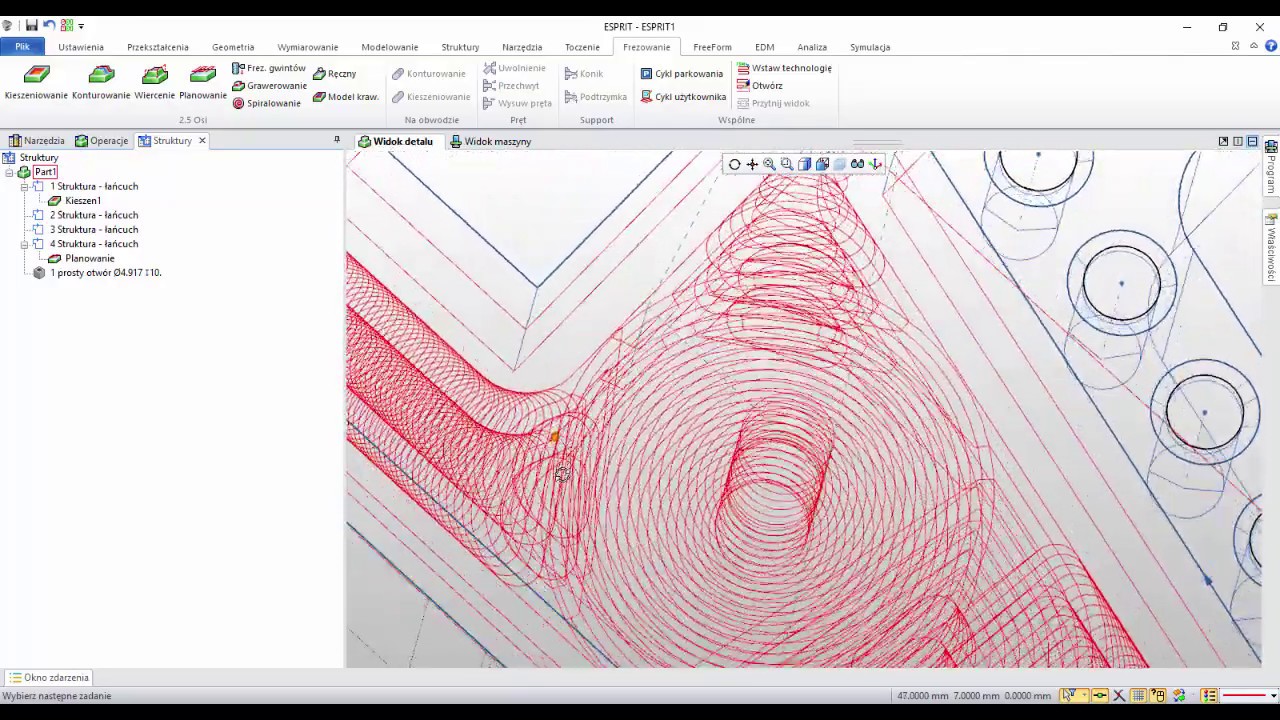This screenshot has height=720, width=1280.
Task: Select 2 Struktura - łańcuch in tree
Action: pyautogui.click(x=94, y=215)
